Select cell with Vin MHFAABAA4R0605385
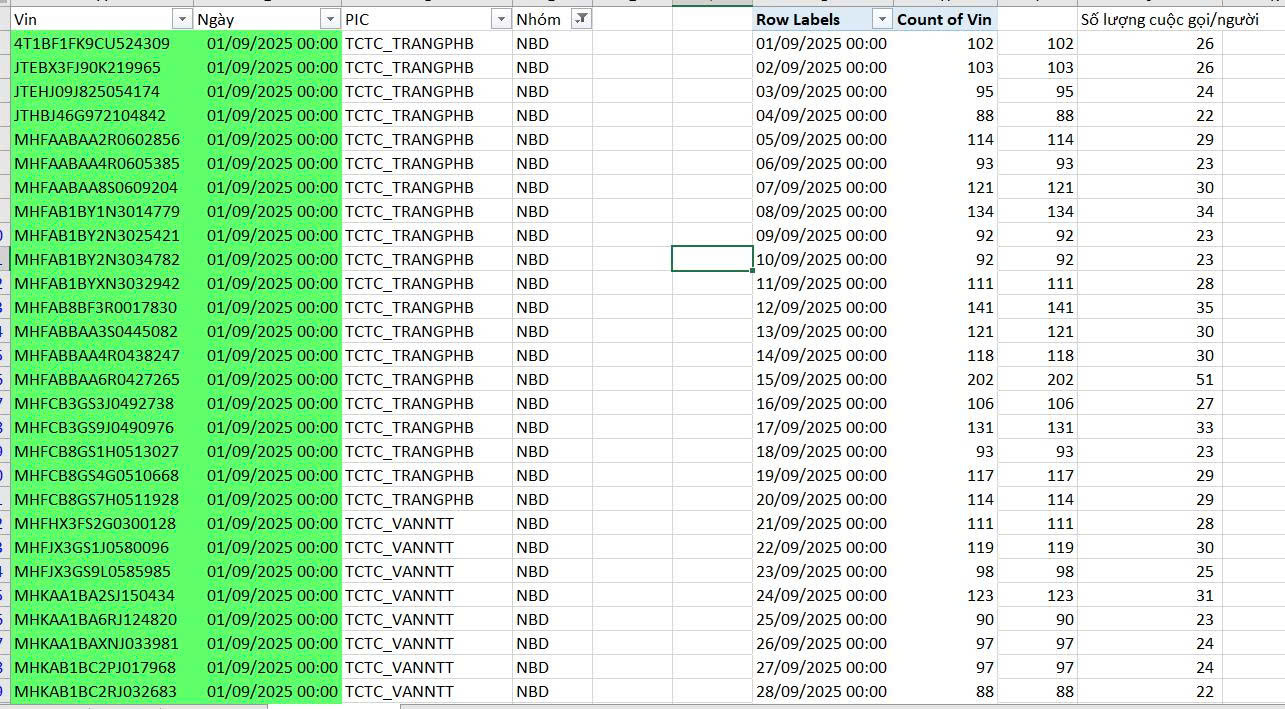The width and height of the screenshot is (1285, 709). point(101,163)
